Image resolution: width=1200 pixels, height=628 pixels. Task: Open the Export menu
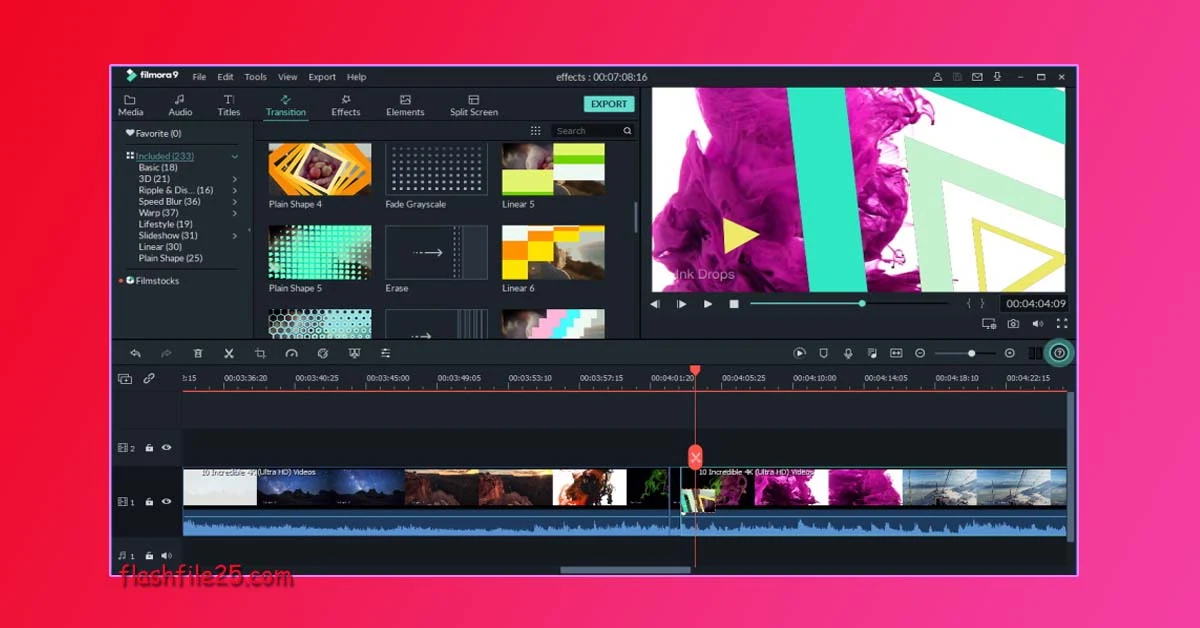[x=322, y=77]
